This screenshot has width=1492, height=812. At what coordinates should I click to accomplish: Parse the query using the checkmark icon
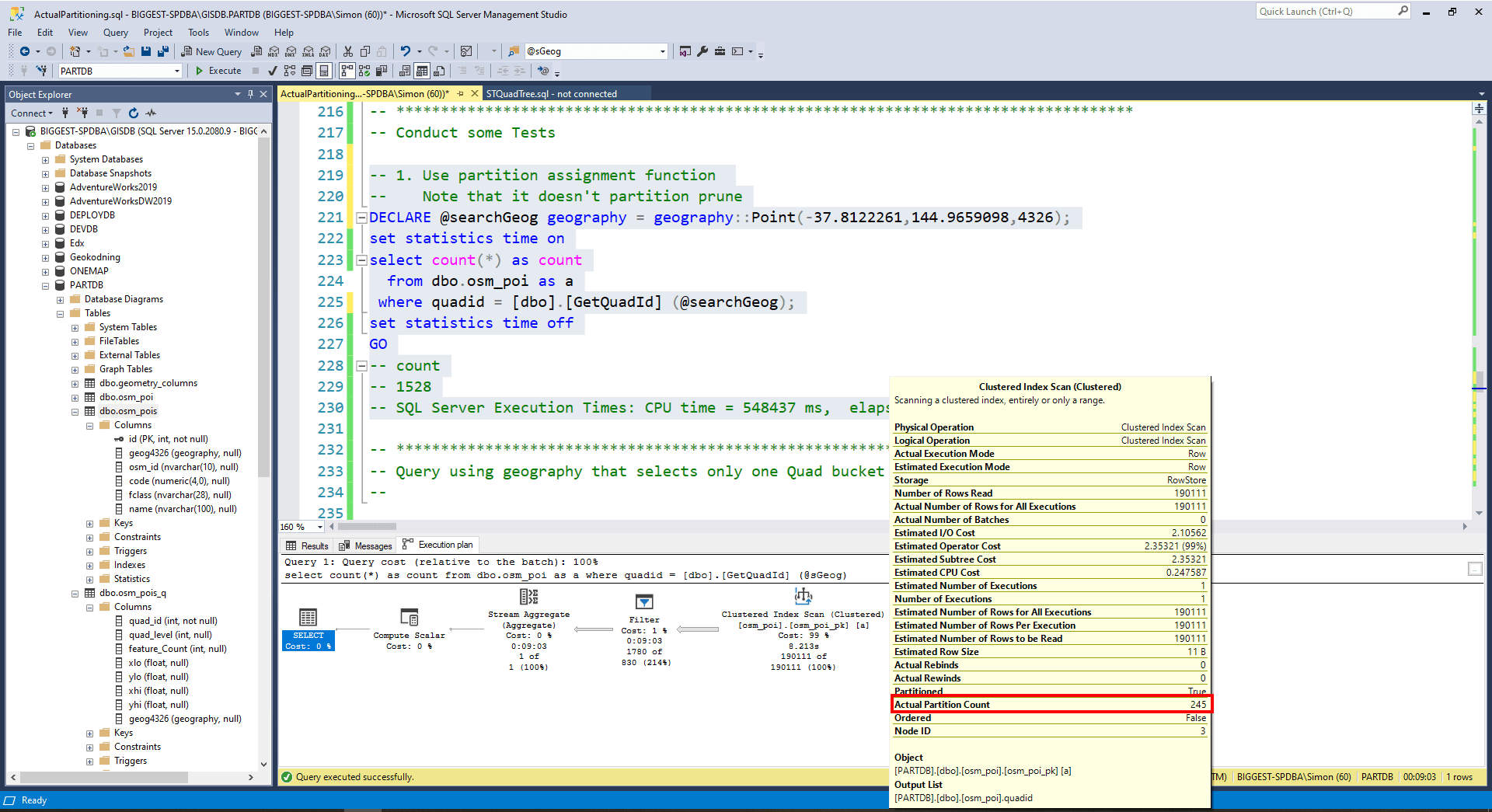click(272, 71)
